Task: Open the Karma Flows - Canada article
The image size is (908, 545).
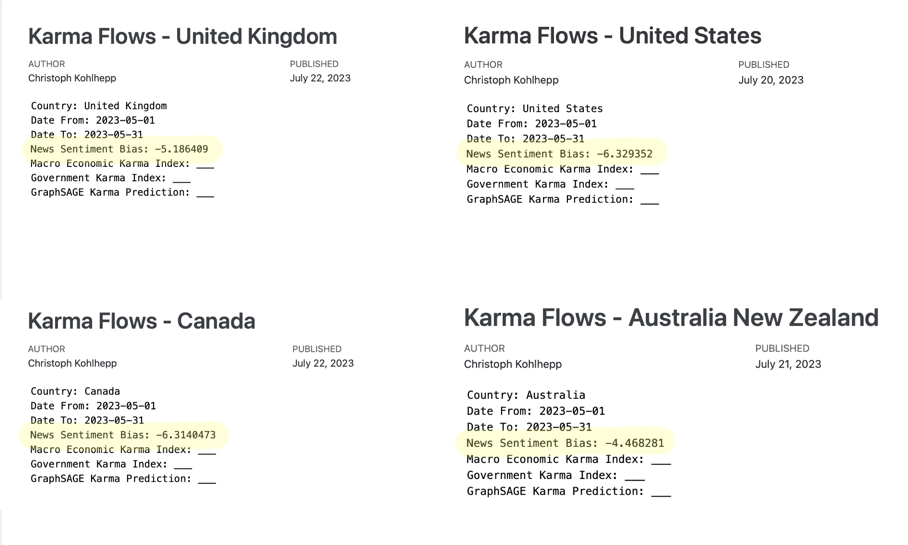Action: pyautogui.click(x=141, y=321)
